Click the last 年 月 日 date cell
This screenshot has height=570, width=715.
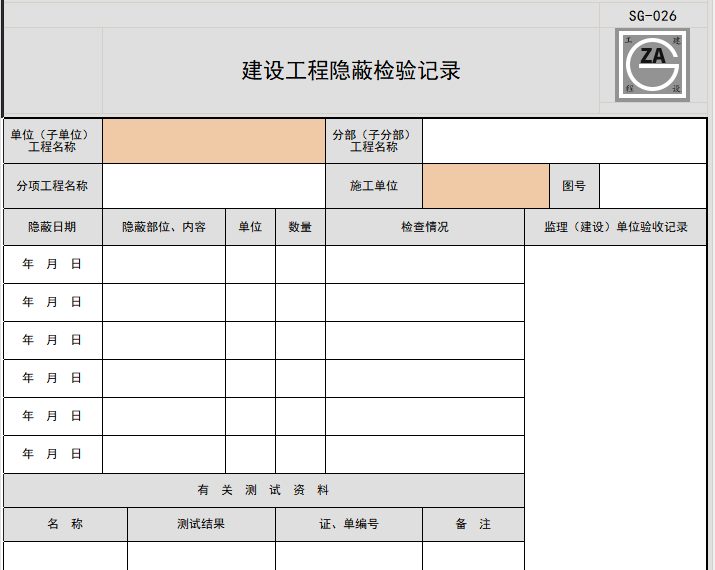tap(53, 454)
